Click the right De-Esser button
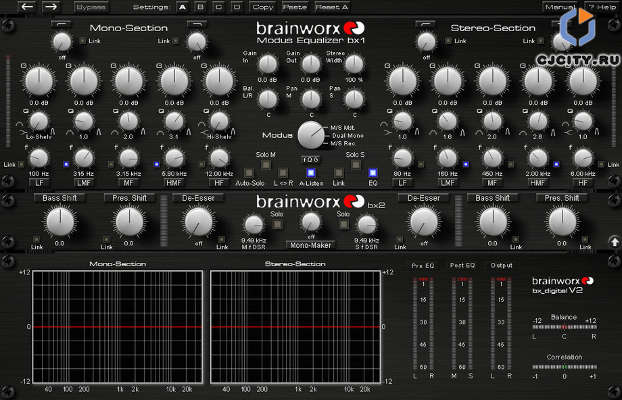This screenshot has width=622, height=400. coord(424,198)
